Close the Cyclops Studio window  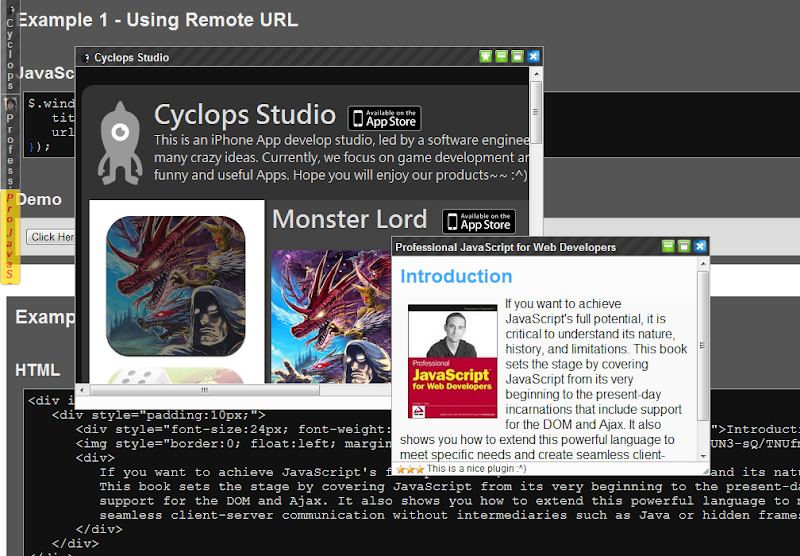coord(533,57)
